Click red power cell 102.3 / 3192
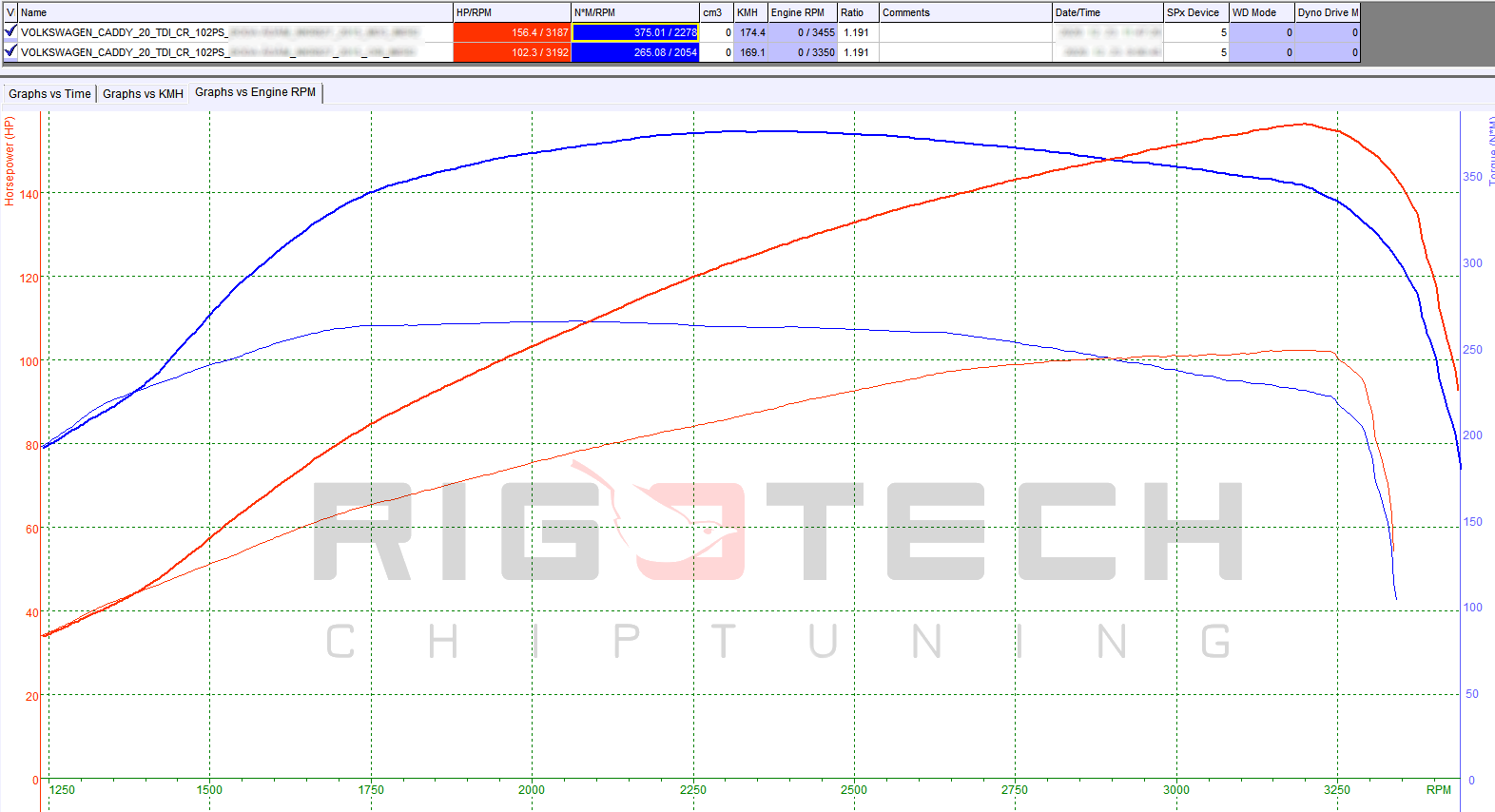The height and width of the screenshot is (812, 1495). click(x=512, y=52)
